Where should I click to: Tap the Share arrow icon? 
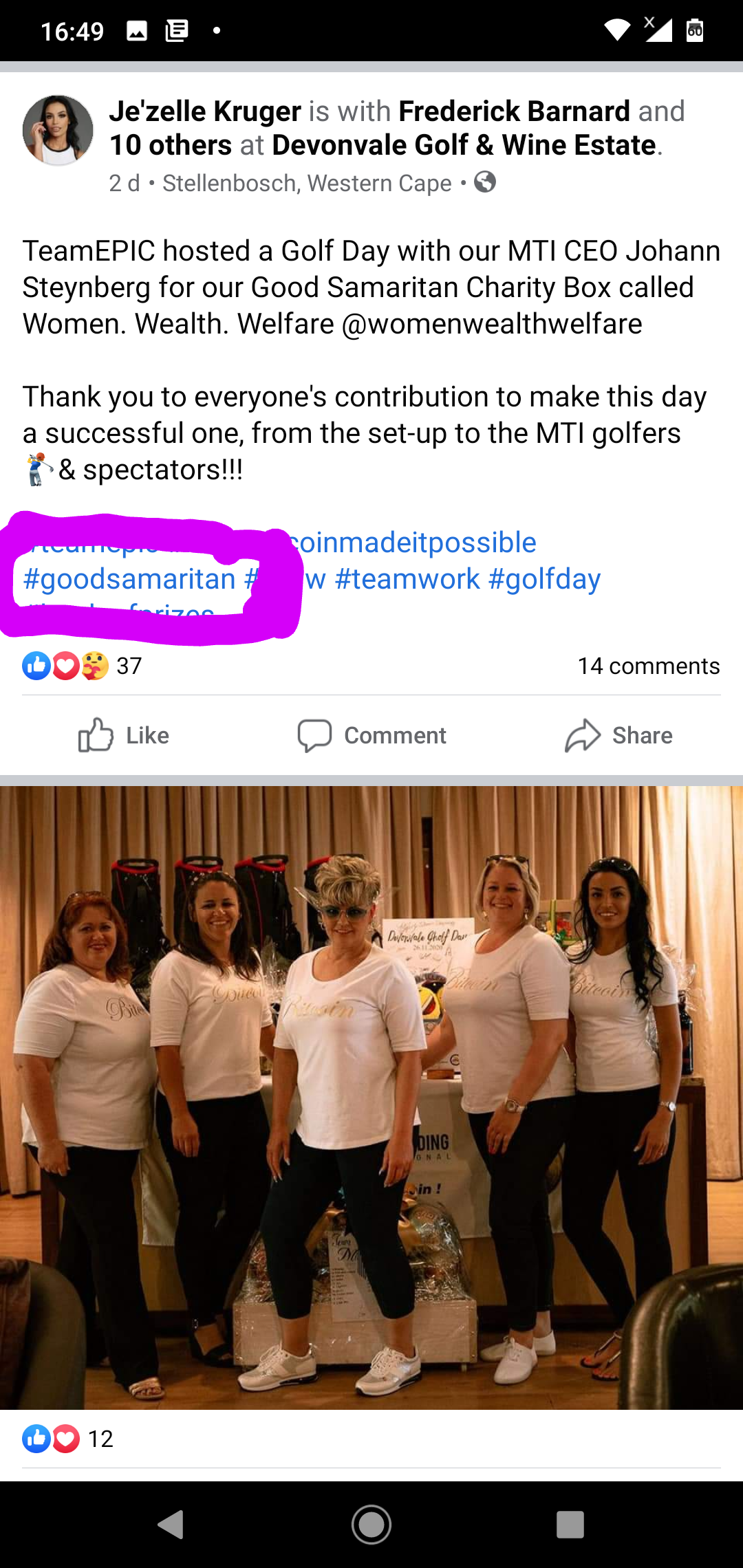point(583,735)
